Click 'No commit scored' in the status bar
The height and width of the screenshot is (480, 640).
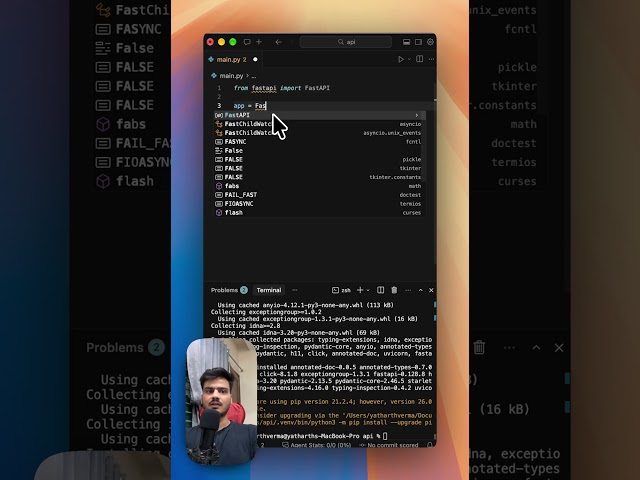click(x=389, y=445)
